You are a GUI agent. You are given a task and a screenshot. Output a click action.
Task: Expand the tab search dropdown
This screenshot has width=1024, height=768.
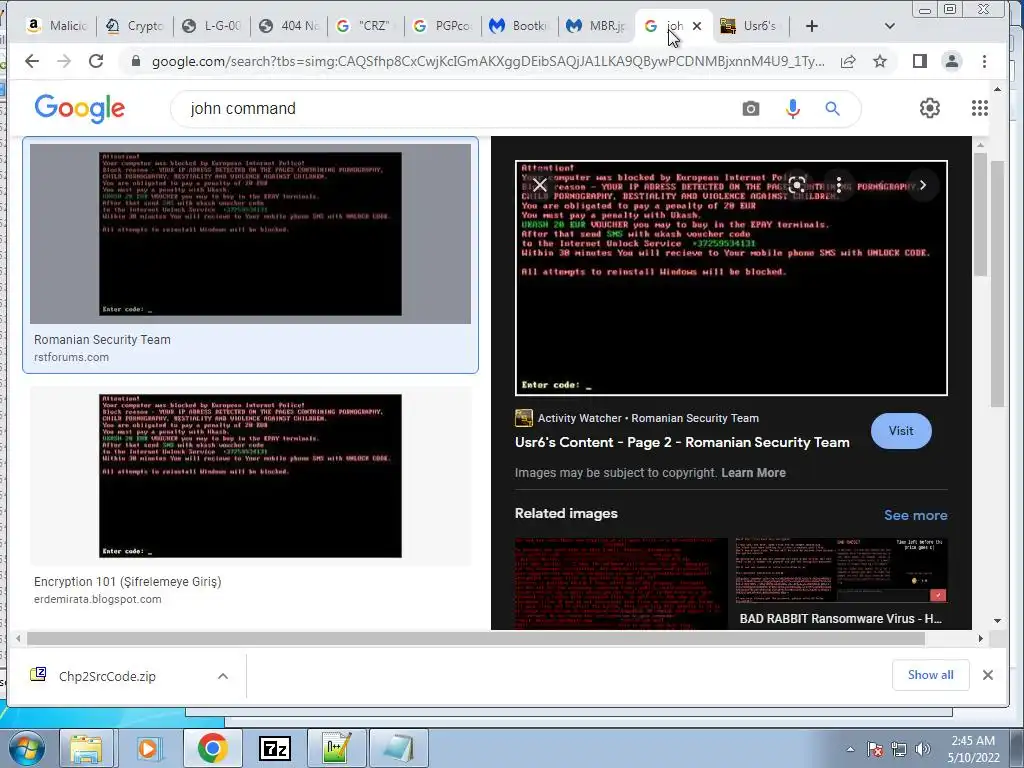889,26
